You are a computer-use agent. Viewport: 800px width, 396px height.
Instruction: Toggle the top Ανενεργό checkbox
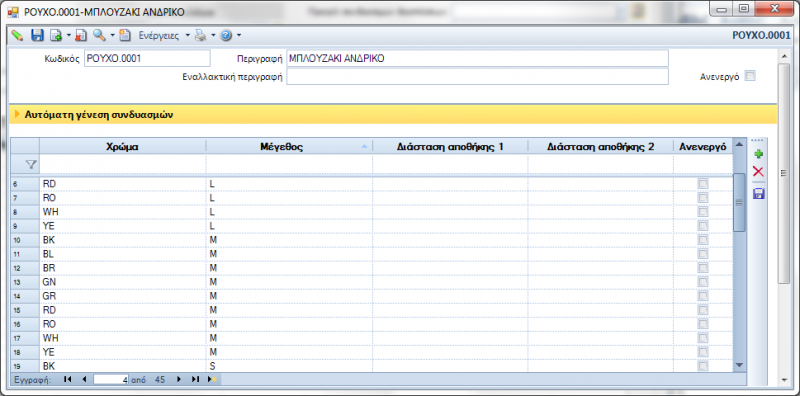(749, 76)
